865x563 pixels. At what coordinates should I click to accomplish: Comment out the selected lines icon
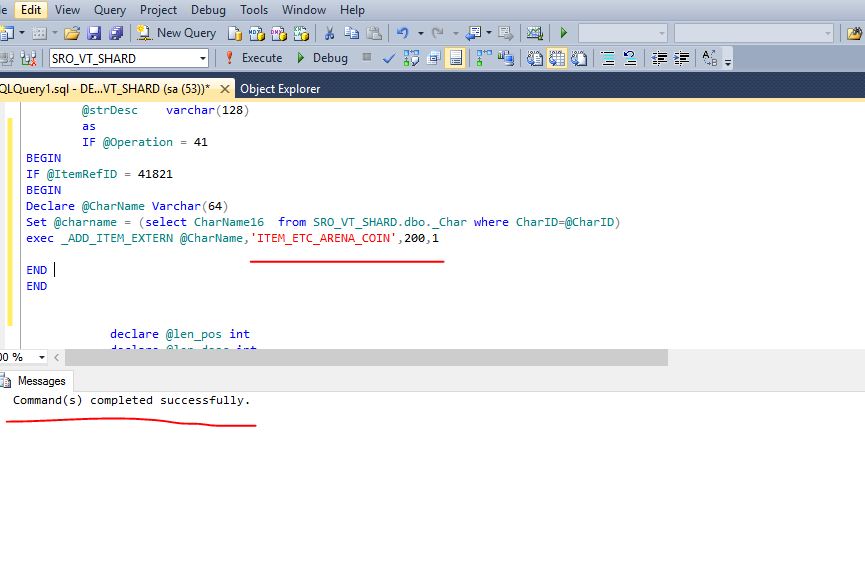(x=606, y=58)
